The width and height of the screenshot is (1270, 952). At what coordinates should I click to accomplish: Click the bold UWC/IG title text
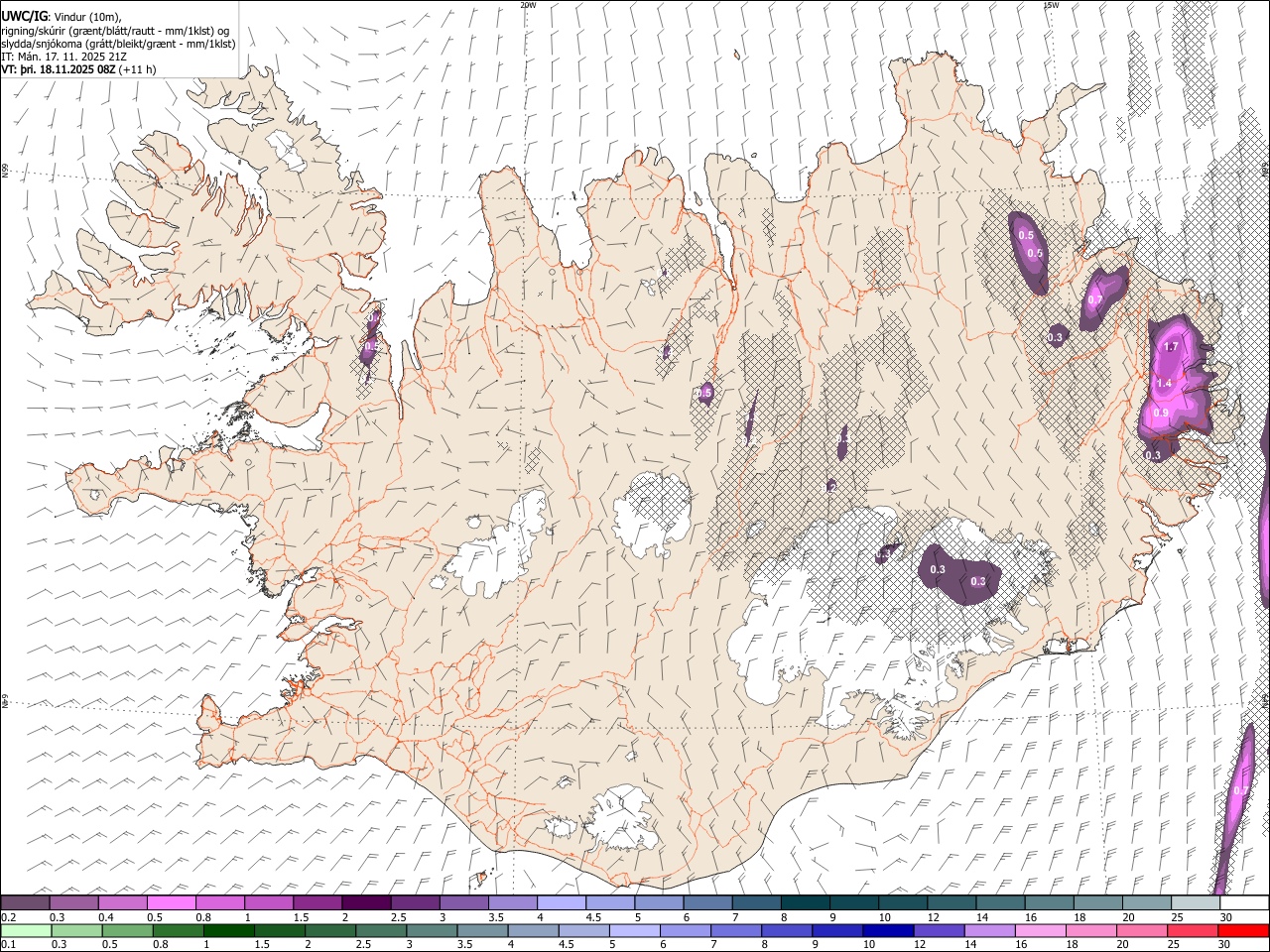click(24, 17)
